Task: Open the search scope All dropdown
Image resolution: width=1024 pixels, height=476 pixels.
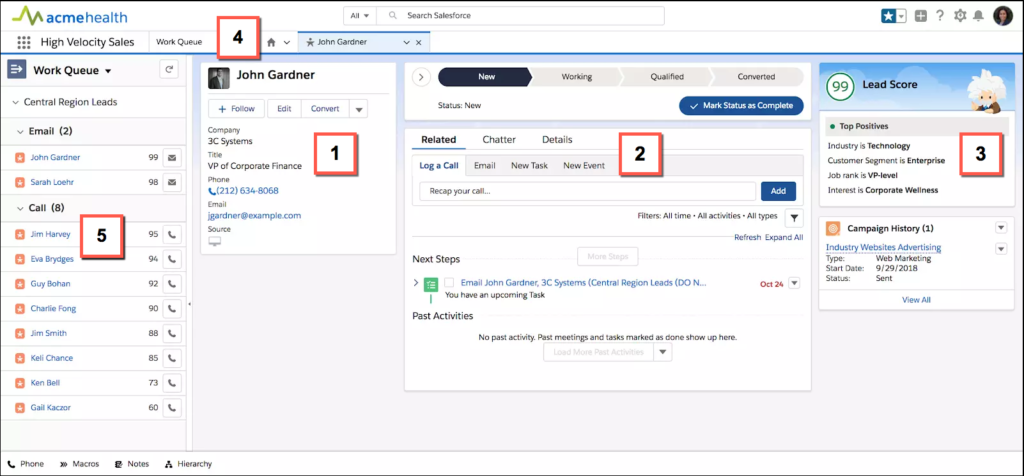Action: [x=360, y=15]
